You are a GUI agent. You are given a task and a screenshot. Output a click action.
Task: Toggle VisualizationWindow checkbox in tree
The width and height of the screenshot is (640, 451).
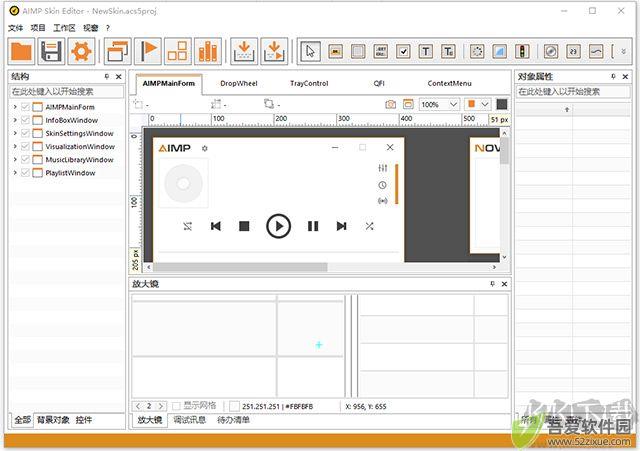click(25, 146)
